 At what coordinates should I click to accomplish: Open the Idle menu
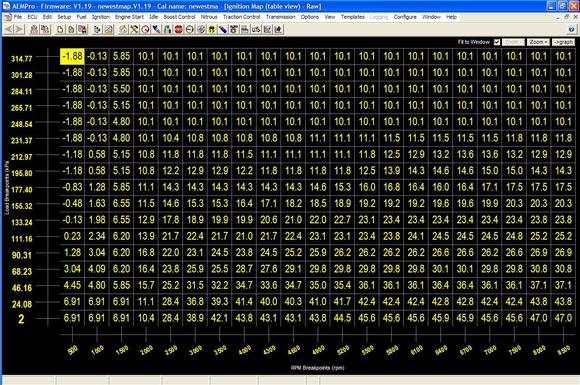(154, 17)
